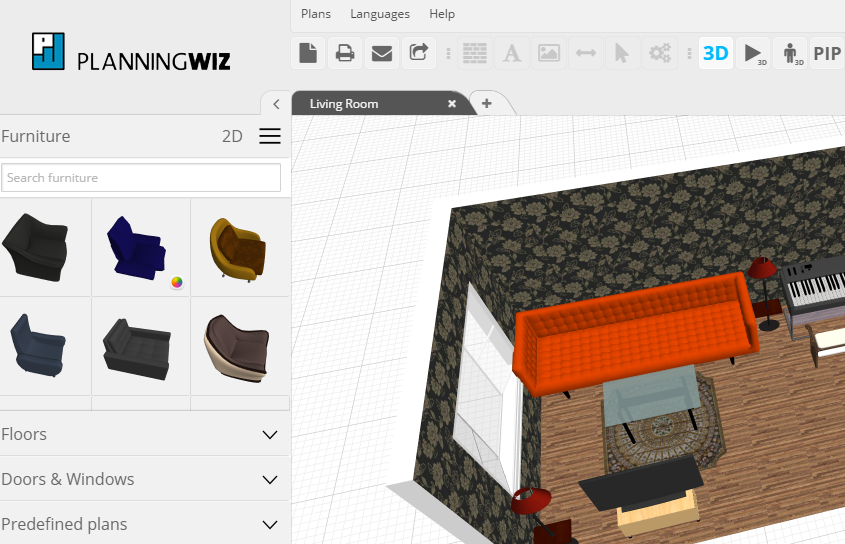Toggle the 3D view mode button
The image size is (845, 544).
(716, 53)
